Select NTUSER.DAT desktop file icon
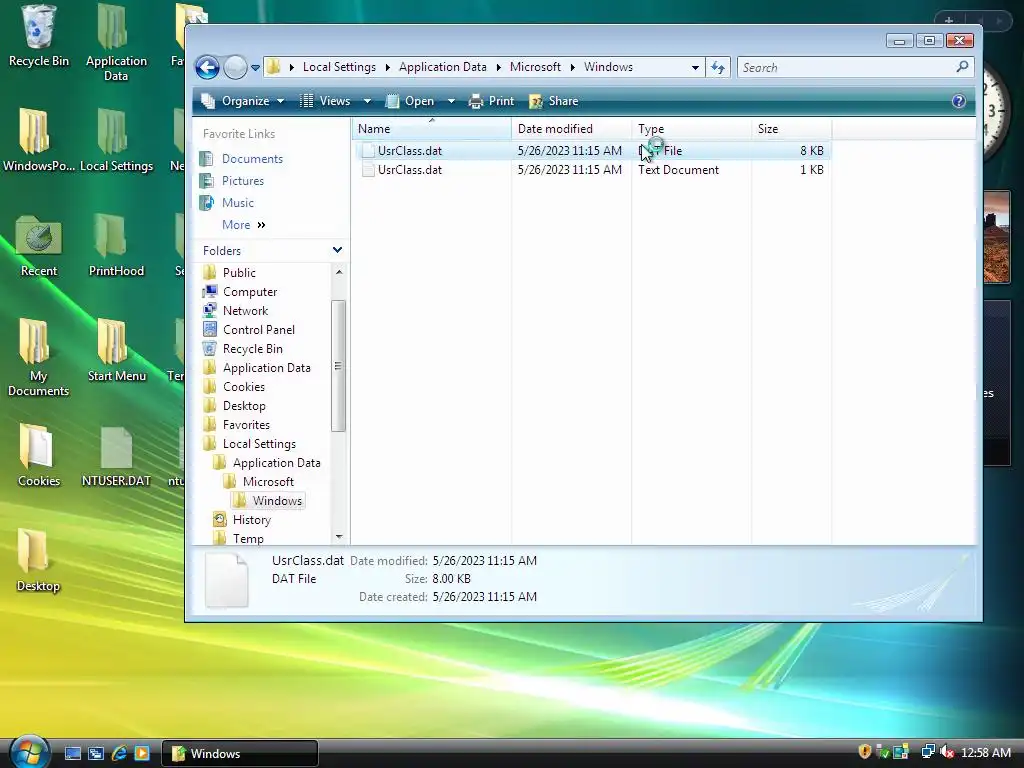Viewport: 1024px width, 768px height. click(116, 457)
